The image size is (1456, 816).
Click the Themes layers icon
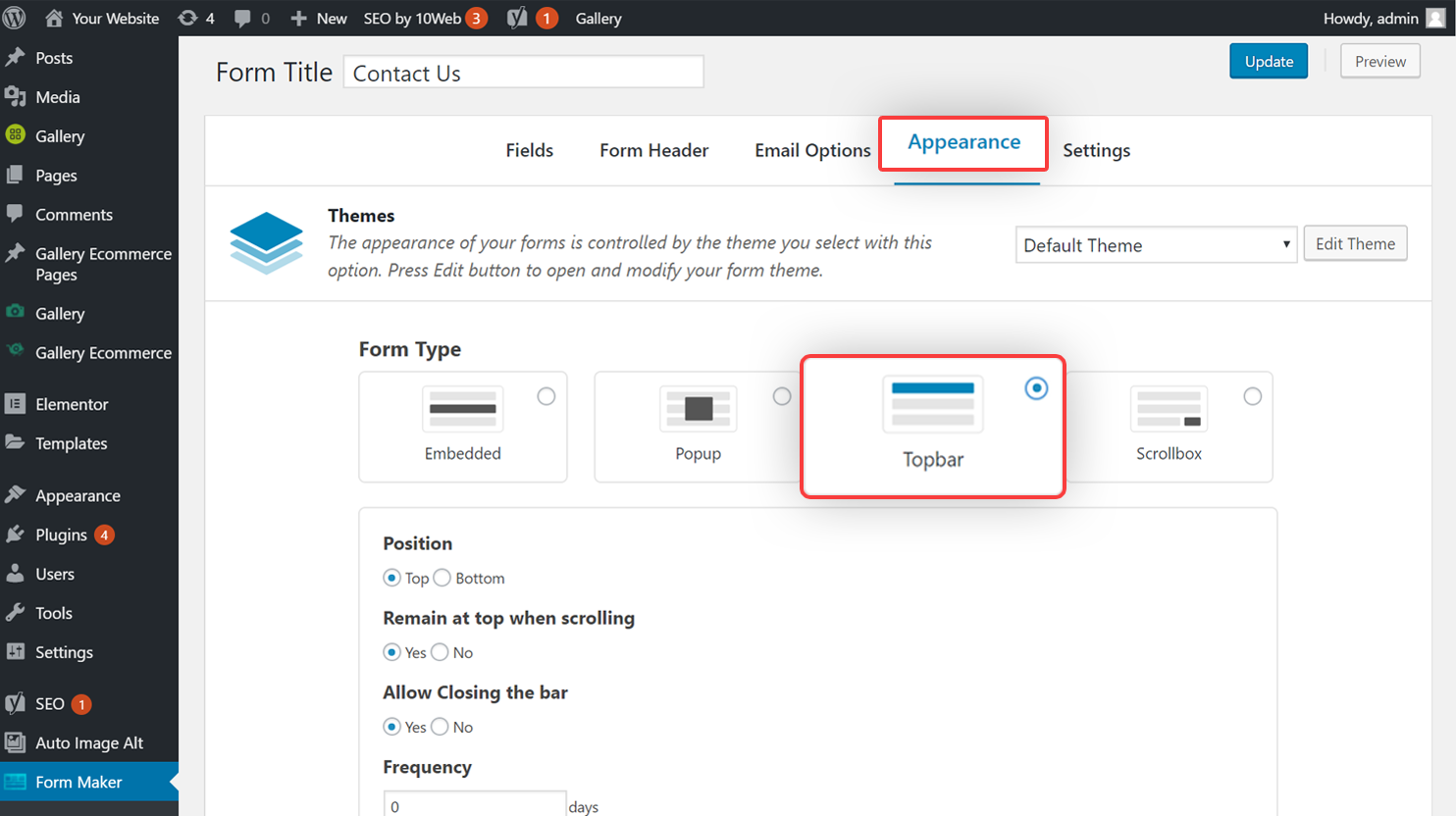[x=266, y=242]
